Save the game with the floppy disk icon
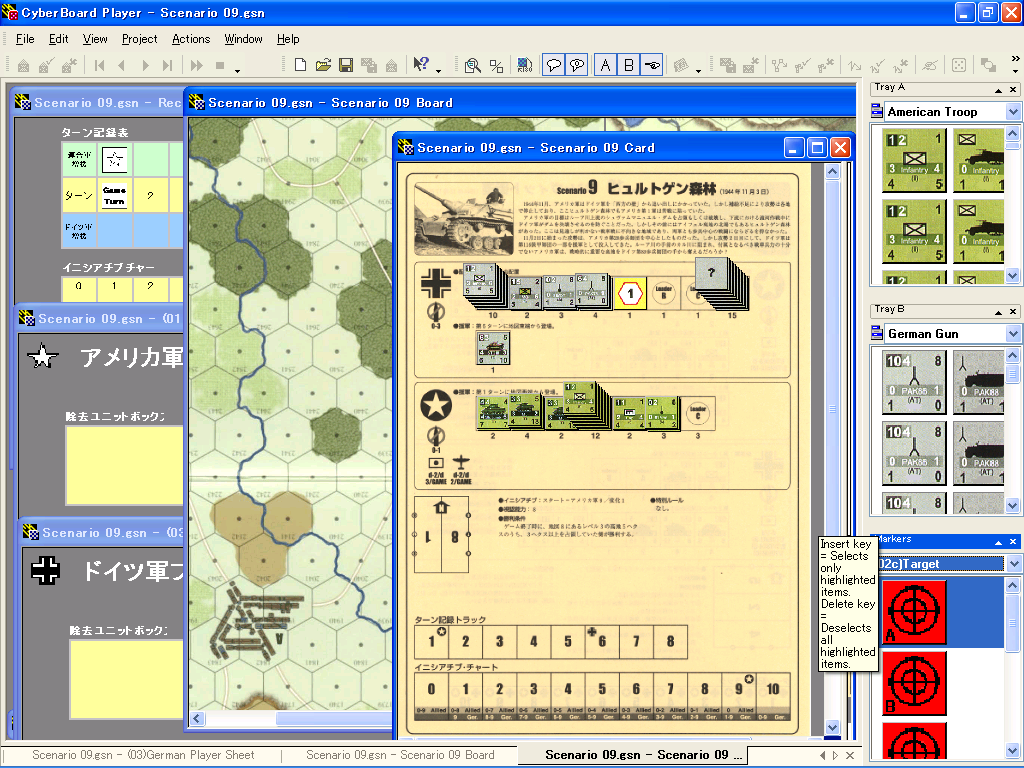The width and height of the screenshot is (1024, 768). point(346,65)
